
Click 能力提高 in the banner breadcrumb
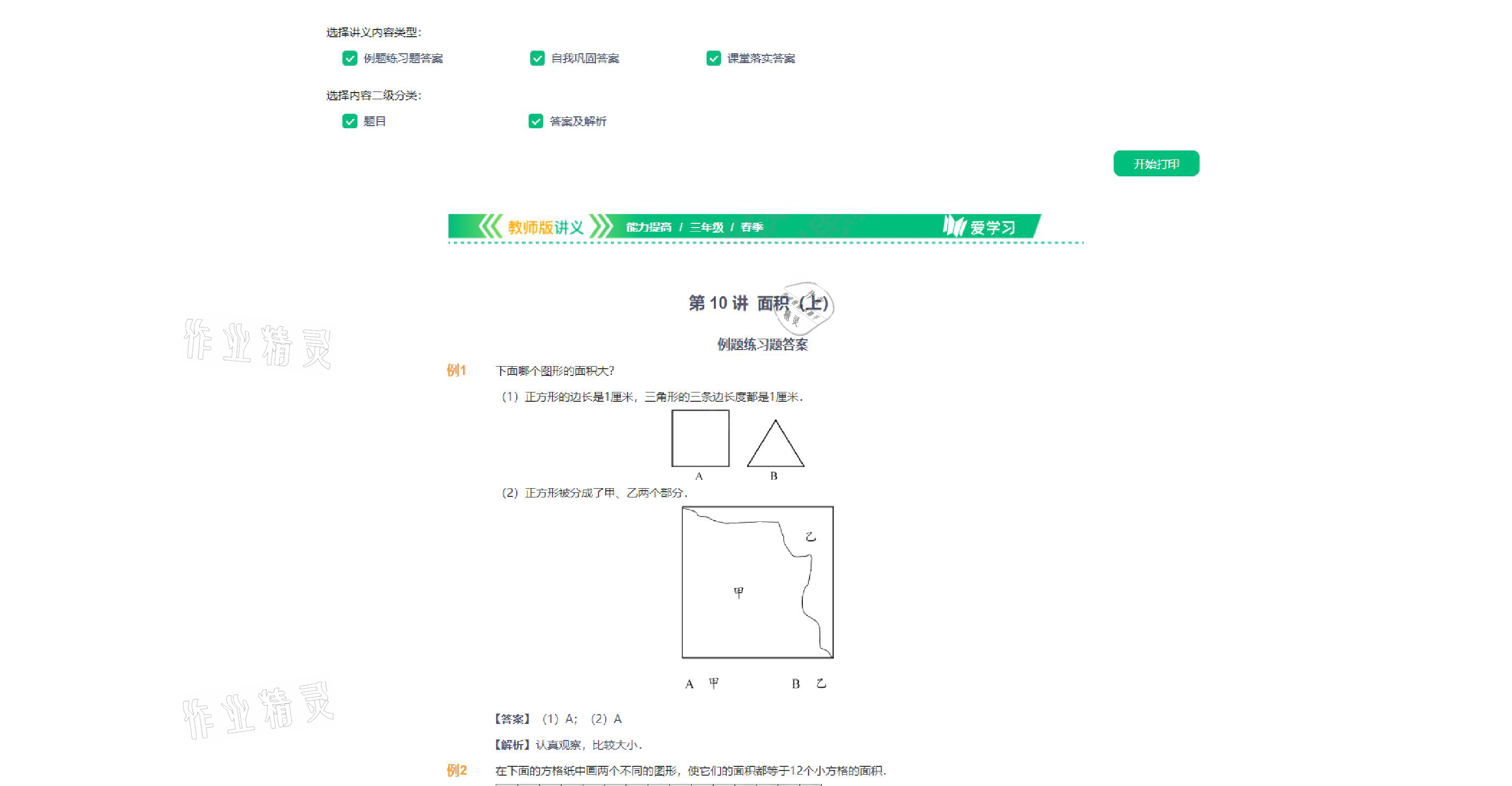tap(649, 227)
